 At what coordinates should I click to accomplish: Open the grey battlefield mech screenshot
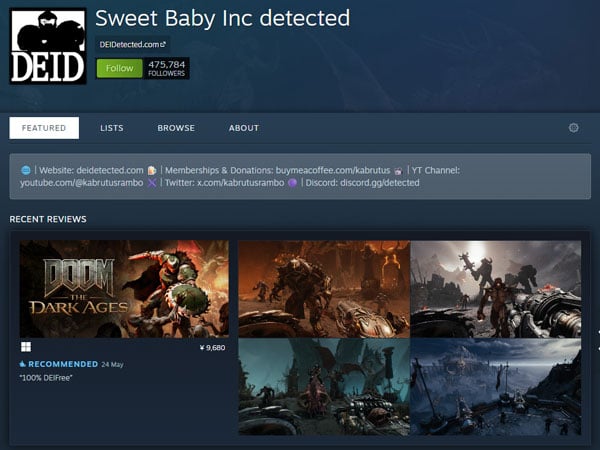tap(496, 289)
